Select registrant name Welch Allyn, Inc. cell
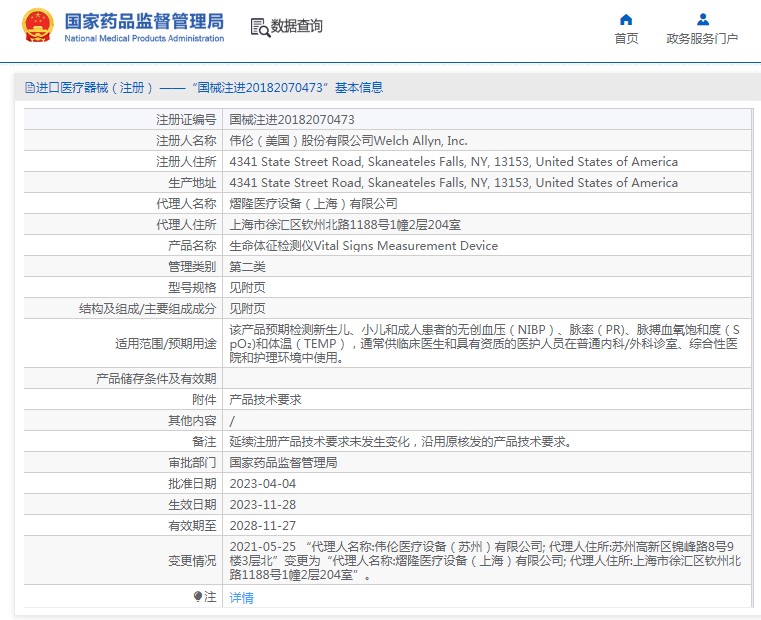Image resolution: width=761 pixels, height=620 pixels. pos(348,141)
